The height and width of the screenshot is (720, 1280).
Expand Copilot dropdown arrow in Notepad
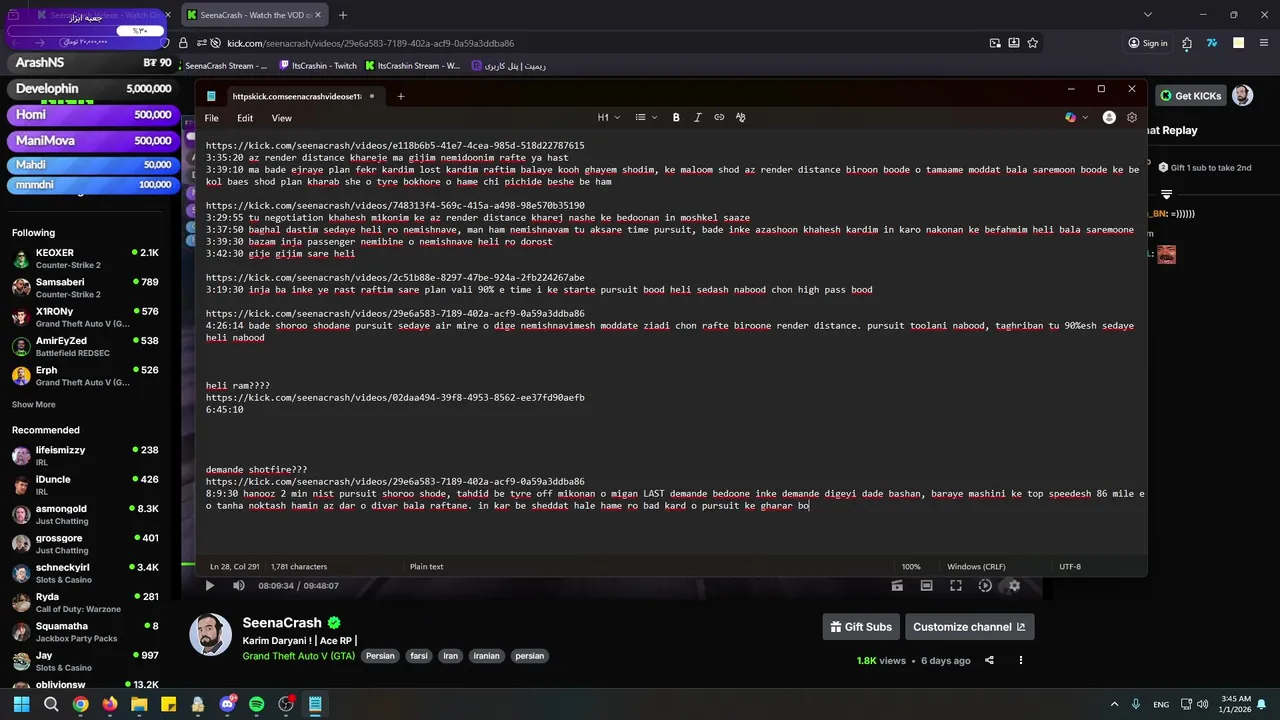click(1085, 117)
